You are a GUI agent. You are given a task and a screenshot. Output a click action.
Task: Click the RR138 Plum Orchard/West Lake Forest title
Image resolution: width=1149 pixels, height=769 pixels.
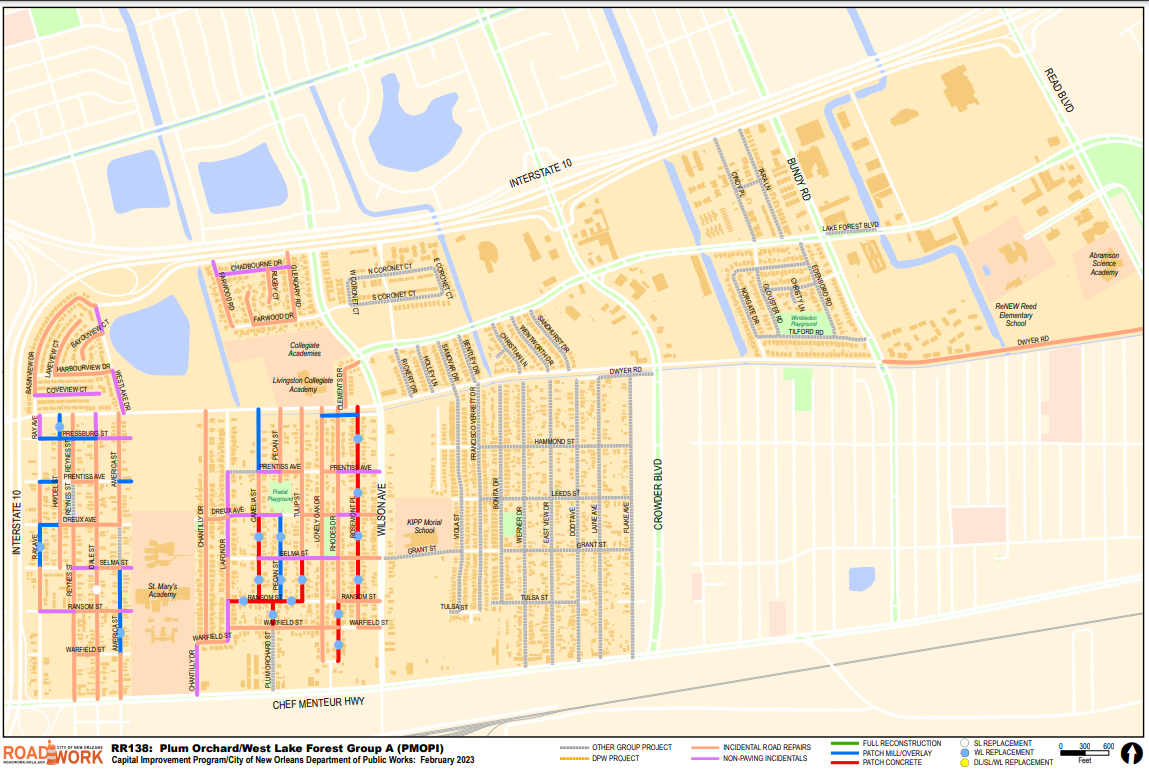pos(277,748)
